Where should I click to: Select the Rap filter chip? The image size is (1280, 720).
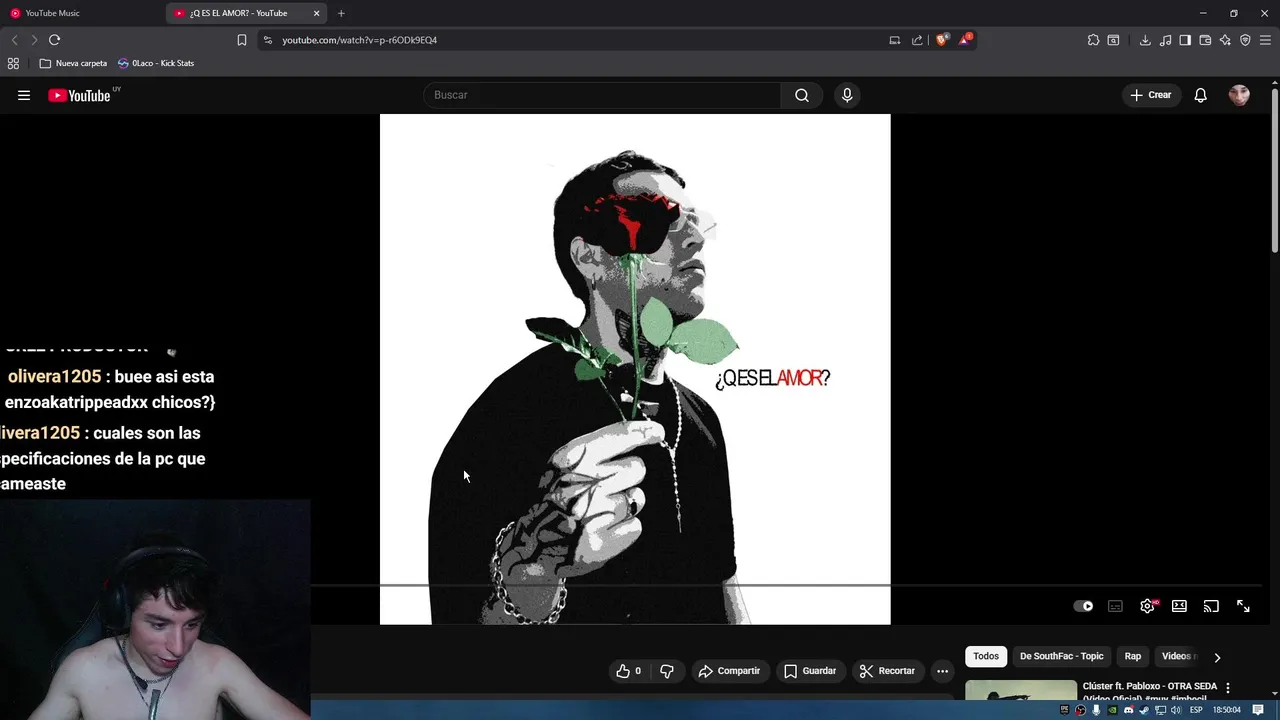[x=1132, y=656]
